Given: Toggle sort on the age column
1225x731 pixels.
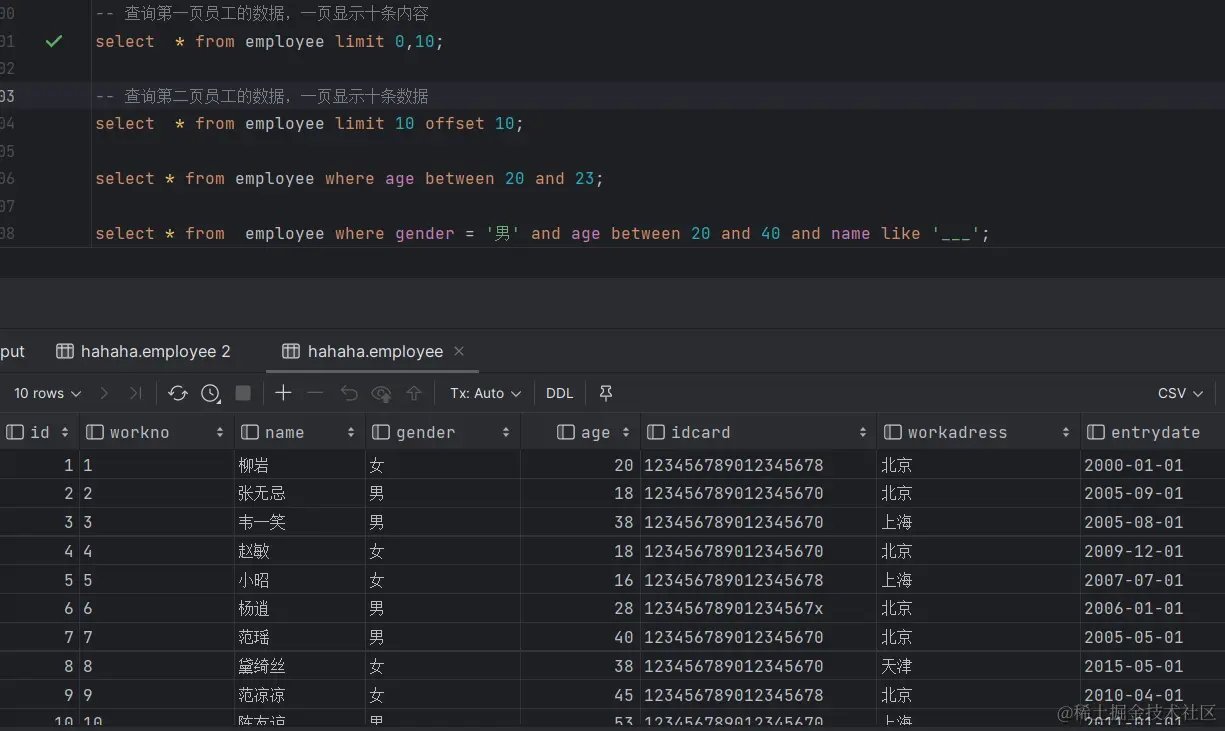Looking at the screenshot, I should coord(626,432).
